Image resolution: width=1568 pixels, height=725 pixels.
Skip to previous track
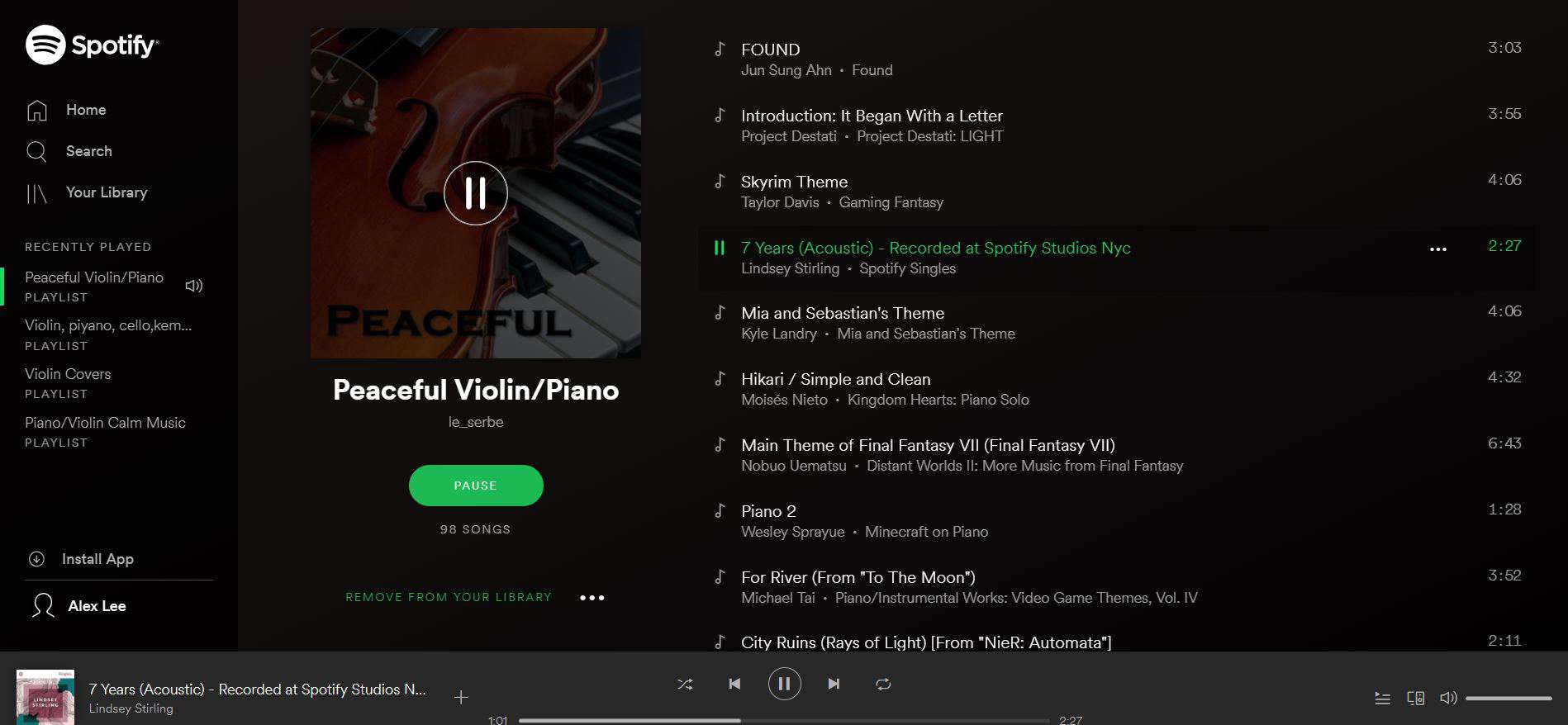[734, 684]
